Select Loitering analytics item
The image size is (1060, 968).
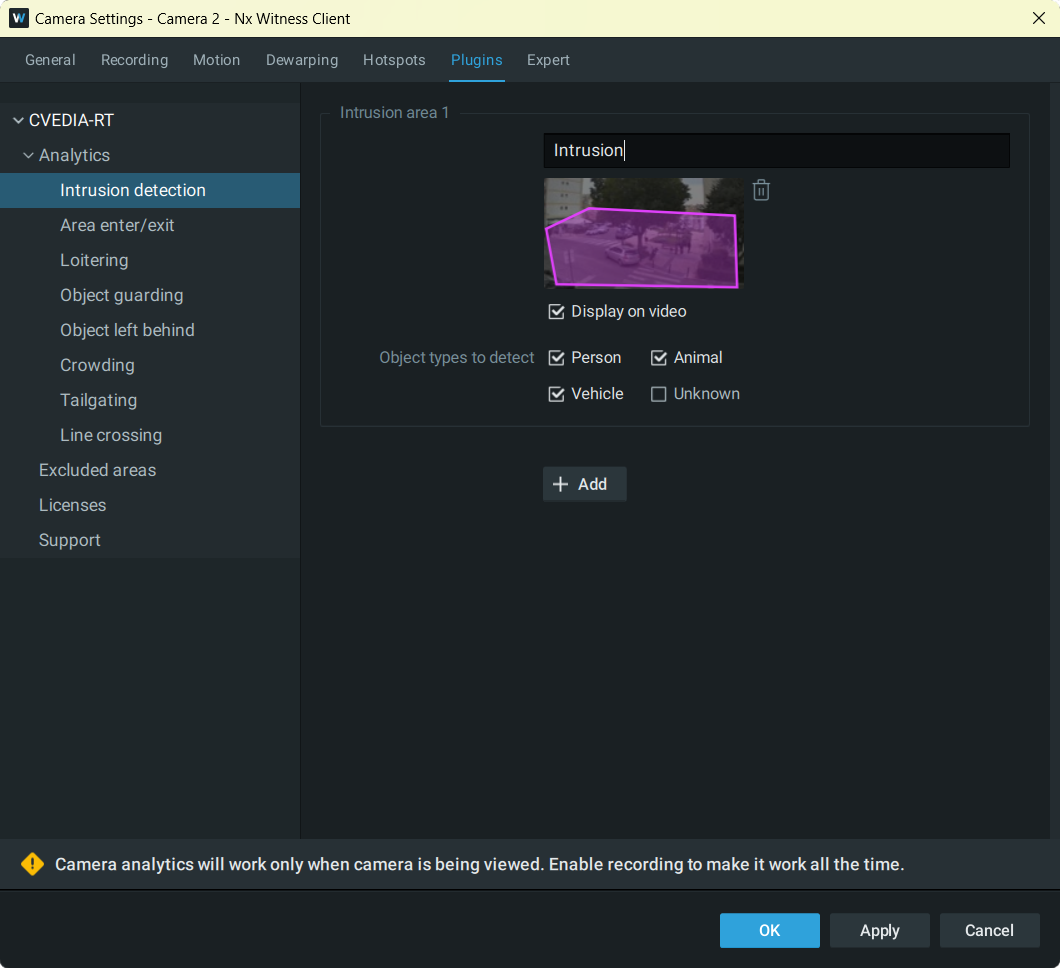click(x=150, y=261)
